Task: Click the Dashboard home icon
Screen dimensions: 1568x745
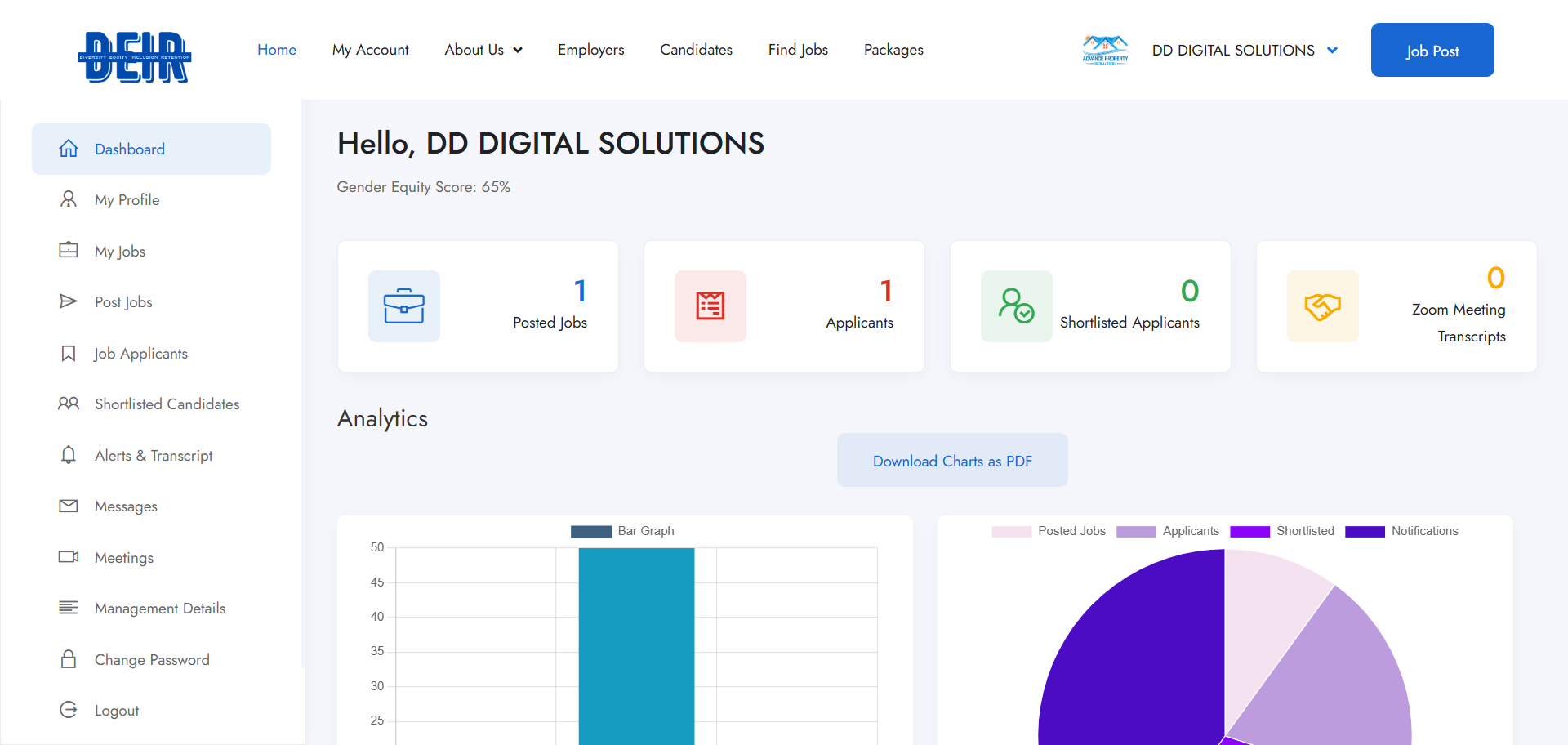Action: pyautogui.click(x=69, y=149)
